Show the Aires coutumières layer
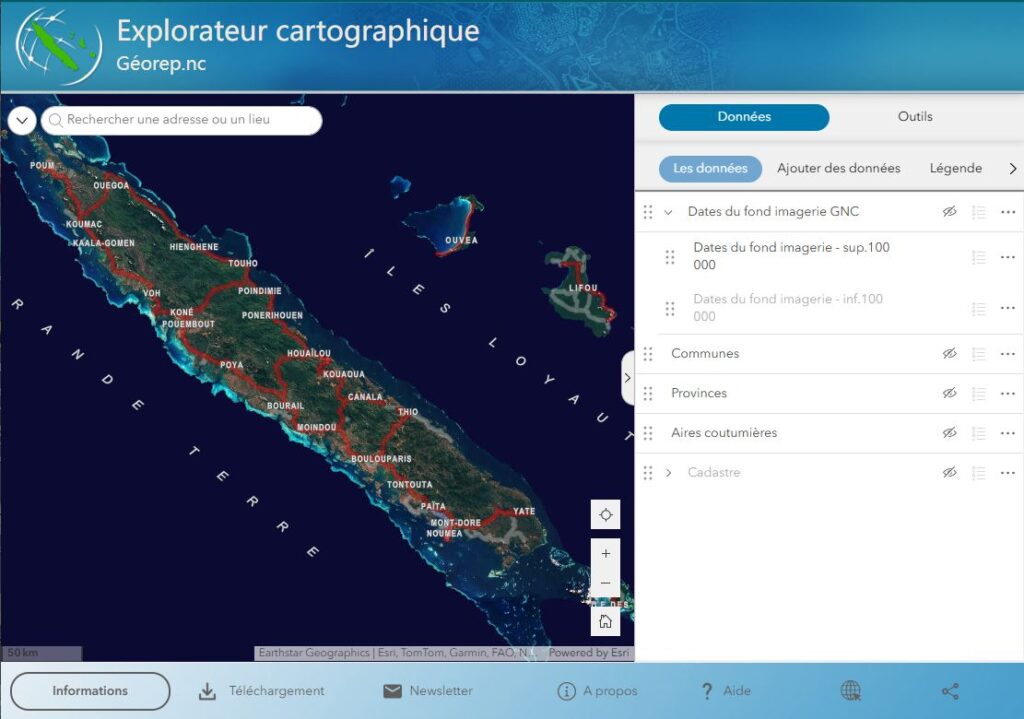The image size is (1024, 719). click(950, 433)
